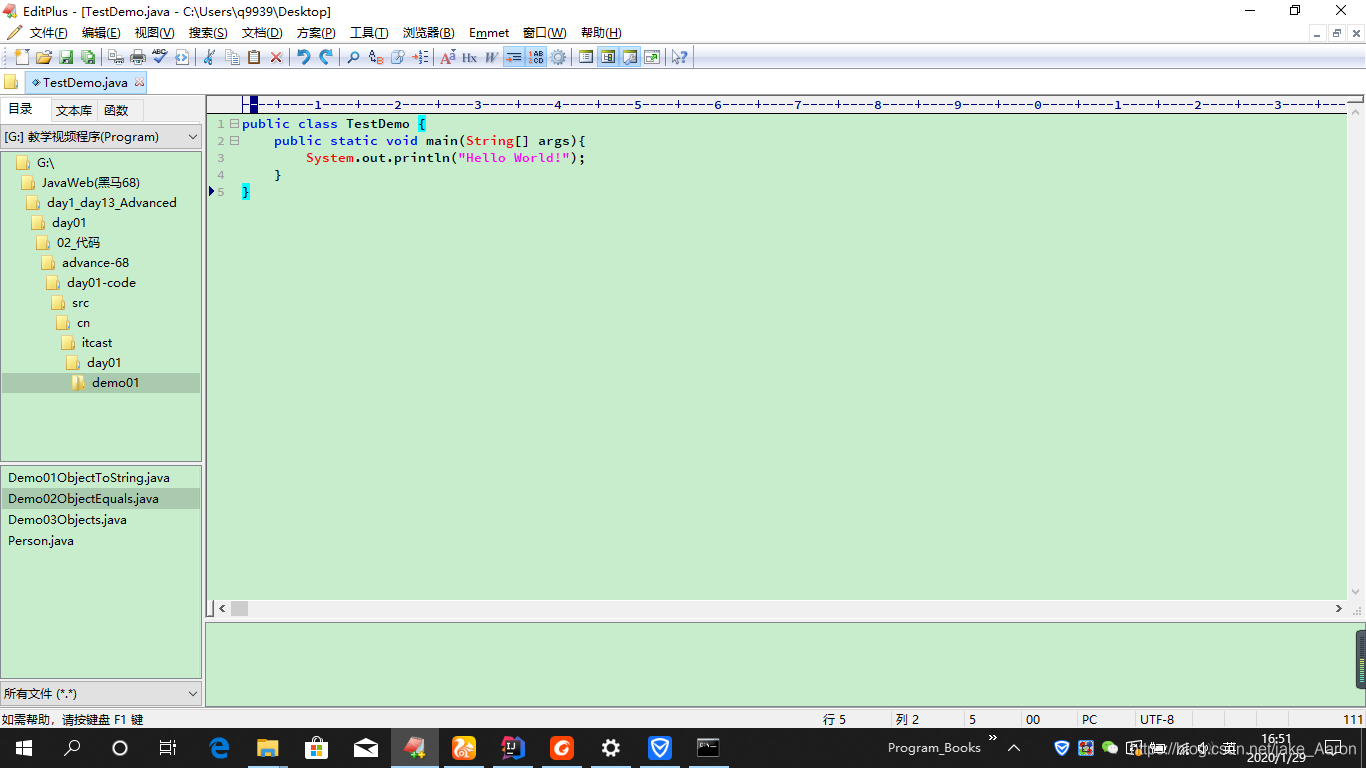Screen dimensions: 1366x768
Task: Select the demo01 folder in tree
Action: coord(101,383)
